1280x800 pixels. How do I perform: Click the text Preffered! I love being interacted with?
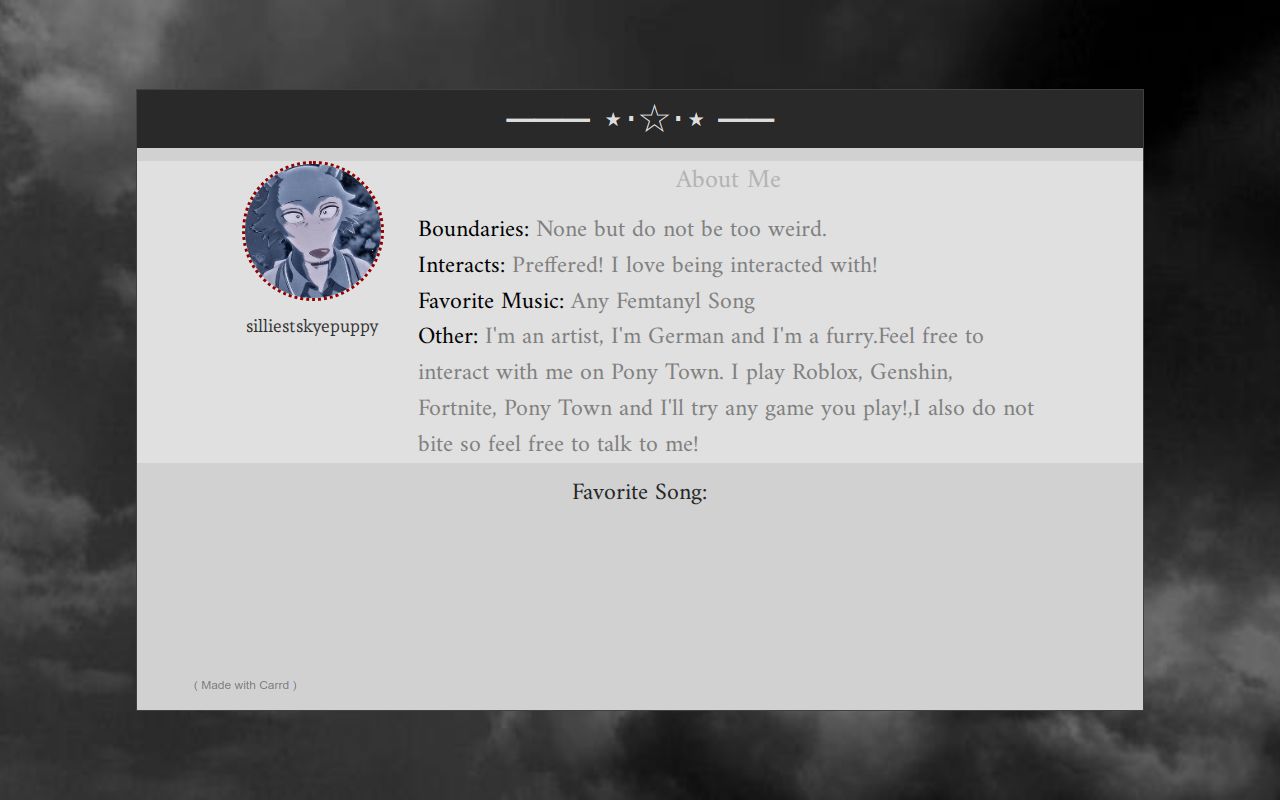click(x=694, y=265)
